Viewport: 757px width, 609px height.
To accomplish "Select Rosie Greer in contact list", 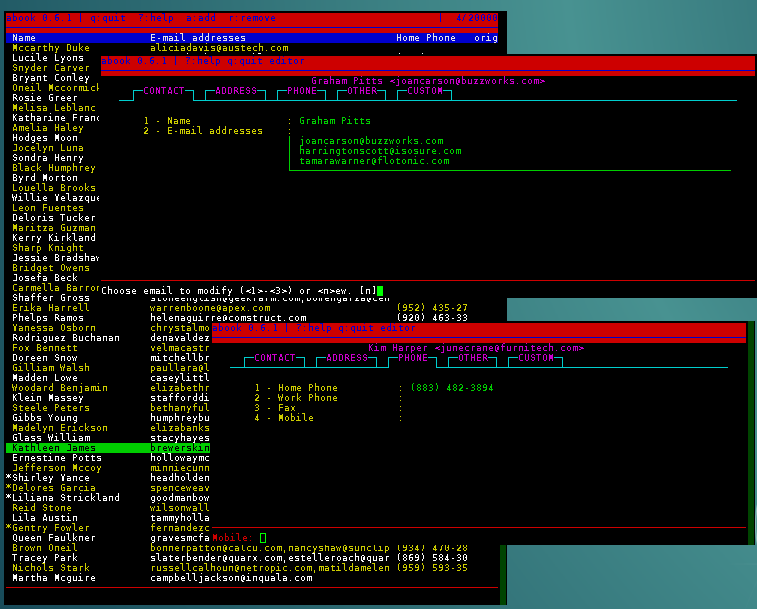I will click(x=44, y=98).
